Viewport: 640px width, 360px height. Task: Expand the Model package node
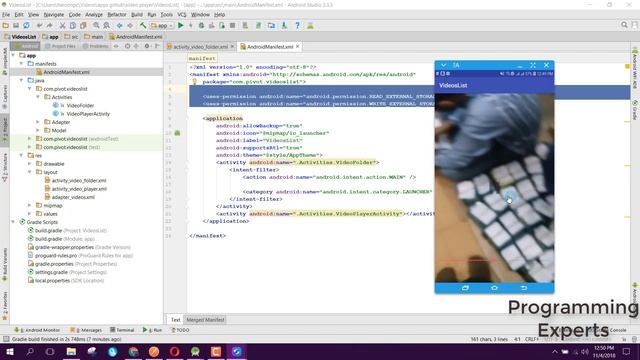pyautogui.click(x=38, y=130)
